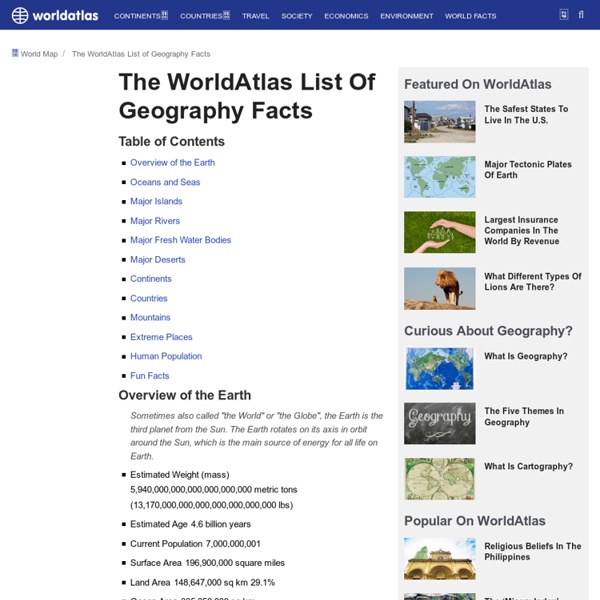Open the Continents dropdown arrow icon
Image resolution: width=600 pixels, height=600 pixels.
pyautogui.click(x=165, y=15)
